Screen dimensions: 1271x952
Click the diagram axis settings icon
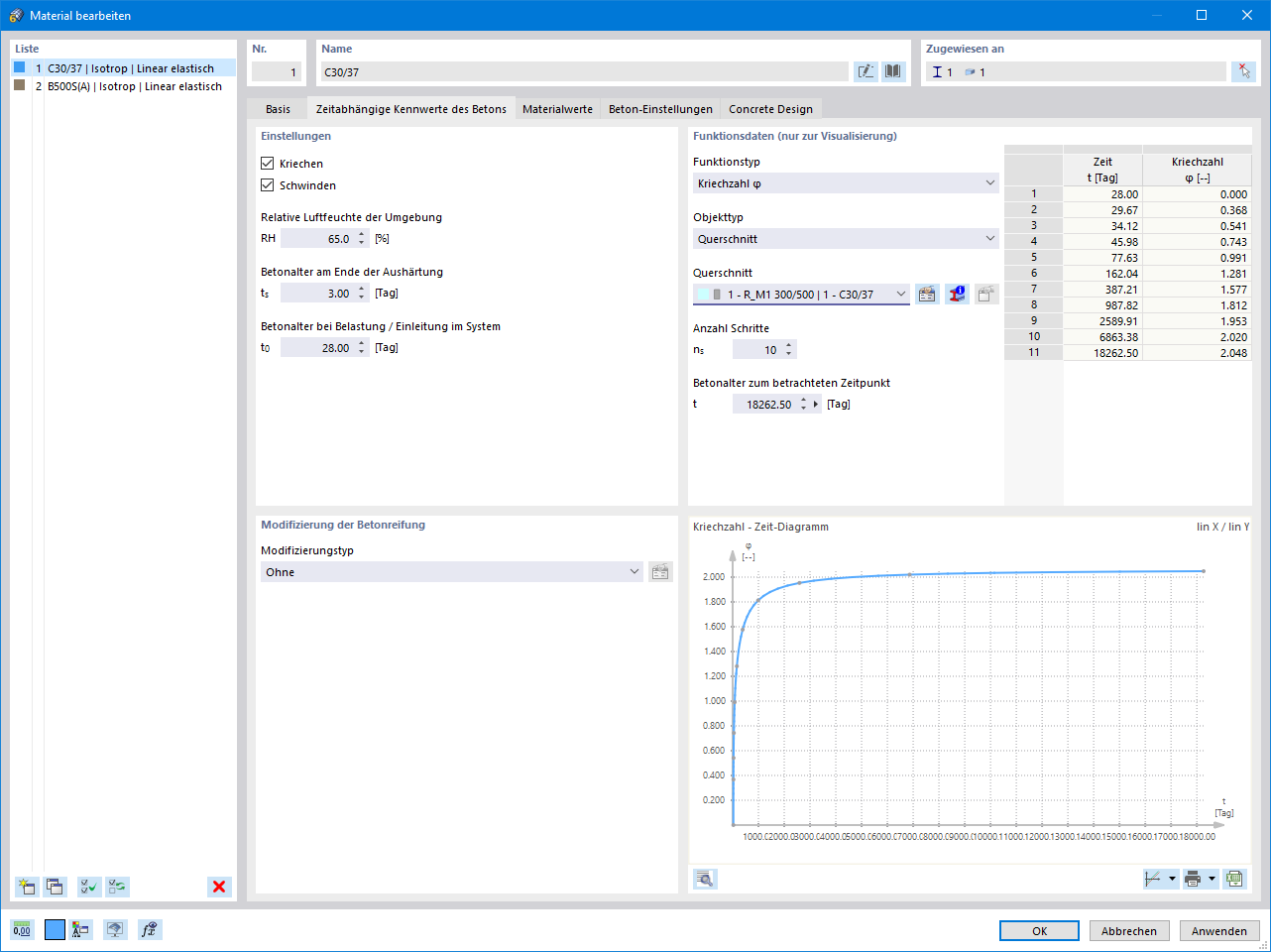pyautogui.click(x=1153, y=879)
